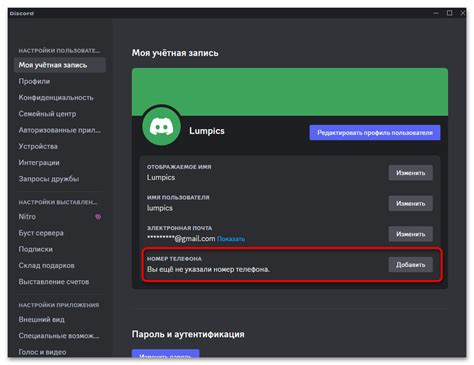Image resolution: width=474 pixels, height=365 pixels.
Task: Open Семейный центр in the sidebar
Action: point(47,114)
